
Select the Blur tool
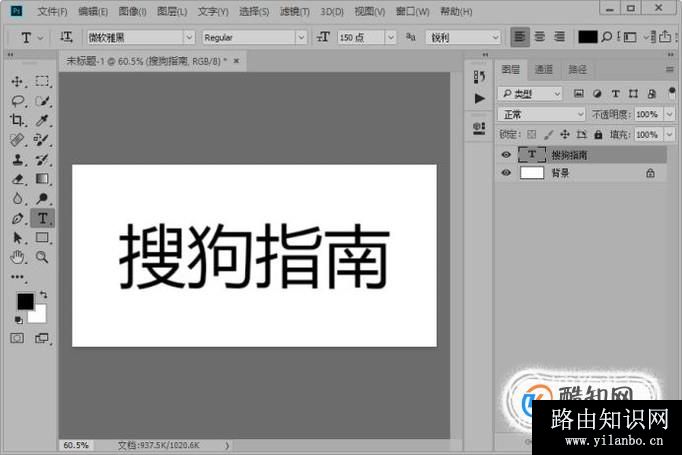tap(17, 198)
